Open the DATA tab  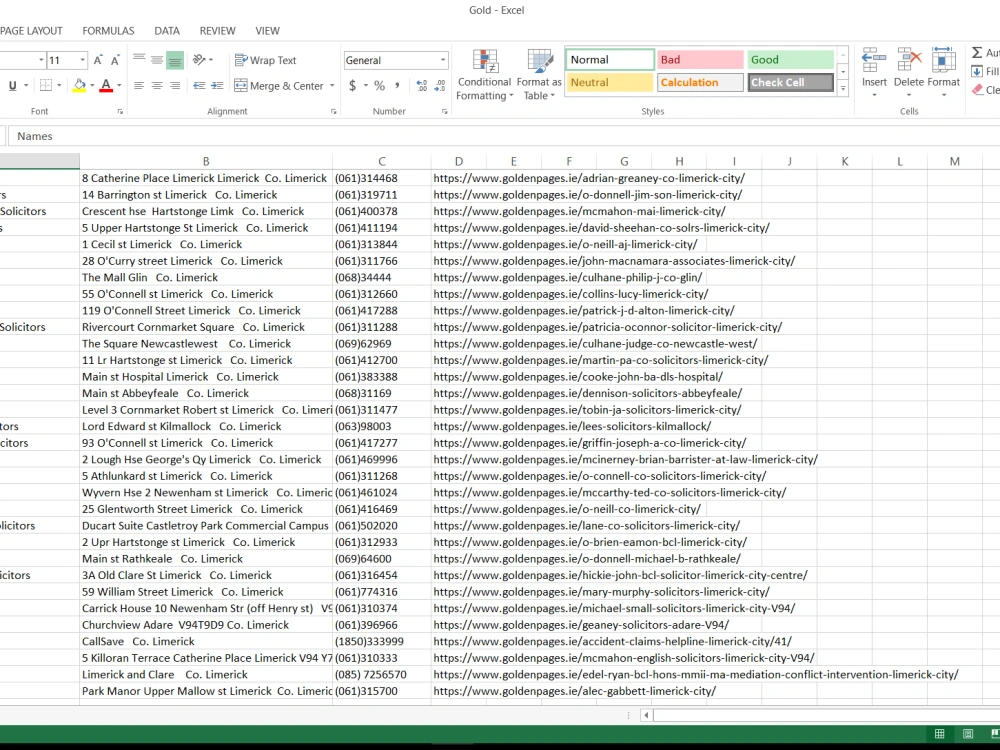click(x=167, y=31)
